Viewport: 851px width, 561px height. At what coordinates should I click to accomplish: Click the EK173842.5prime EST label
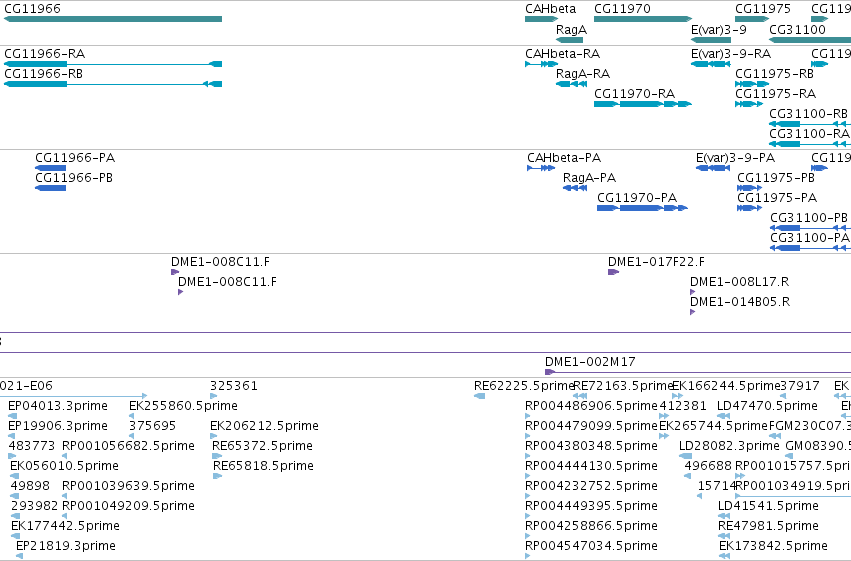coord(773,546)
